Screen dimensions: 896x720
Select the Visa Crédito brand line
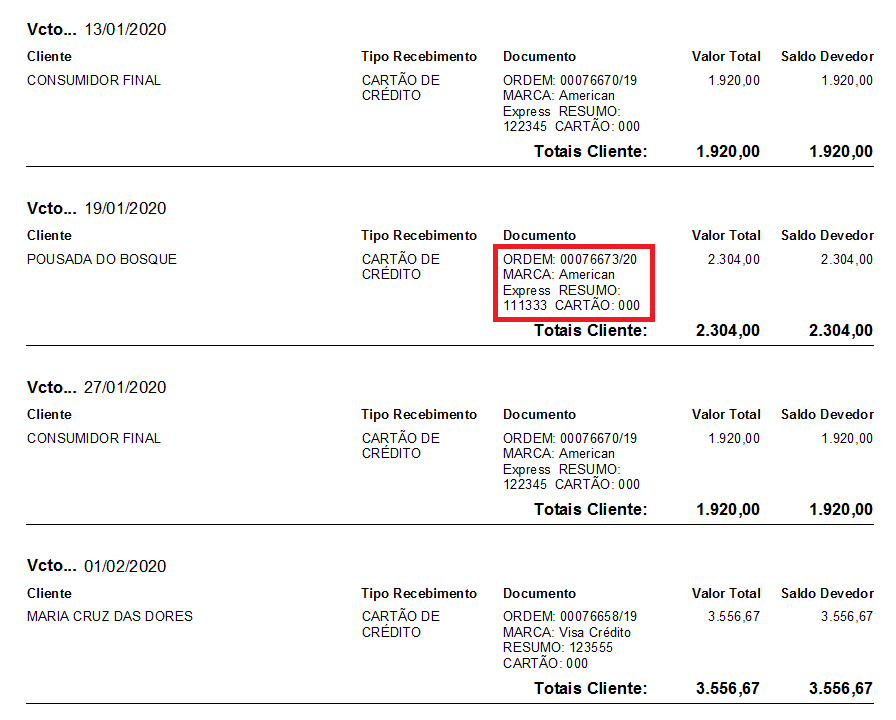[x=567, y=632]
